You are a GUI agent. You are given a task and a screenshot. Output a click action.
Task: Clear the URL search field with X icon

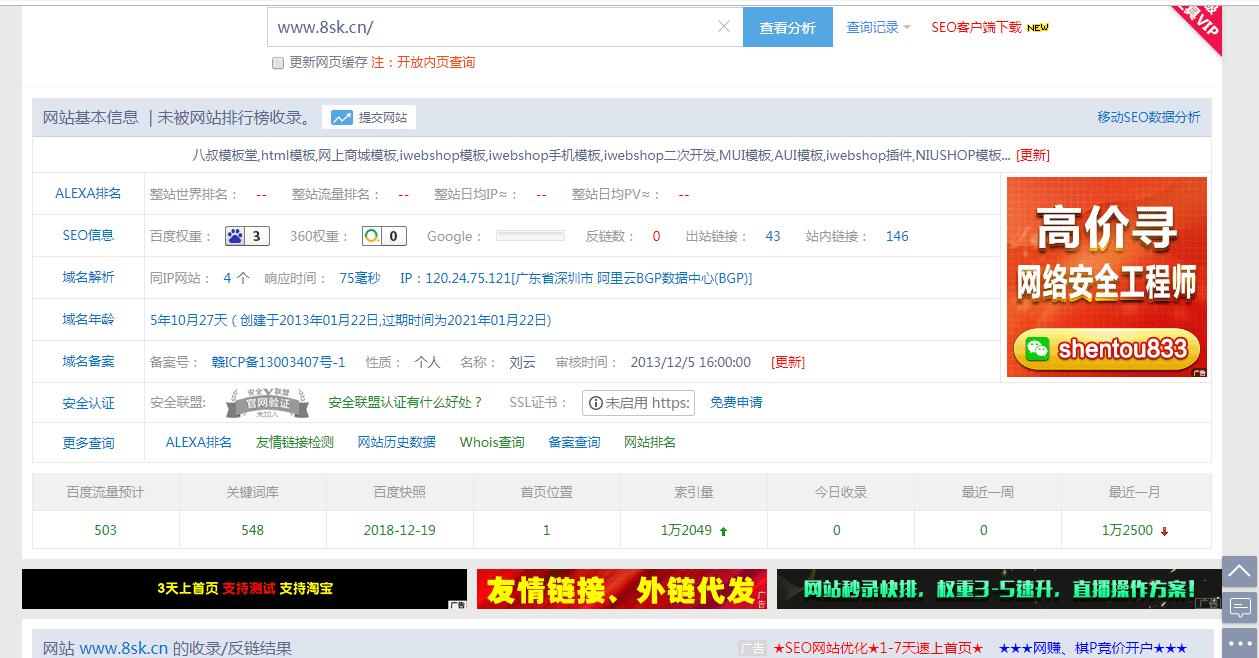[724, 27]
